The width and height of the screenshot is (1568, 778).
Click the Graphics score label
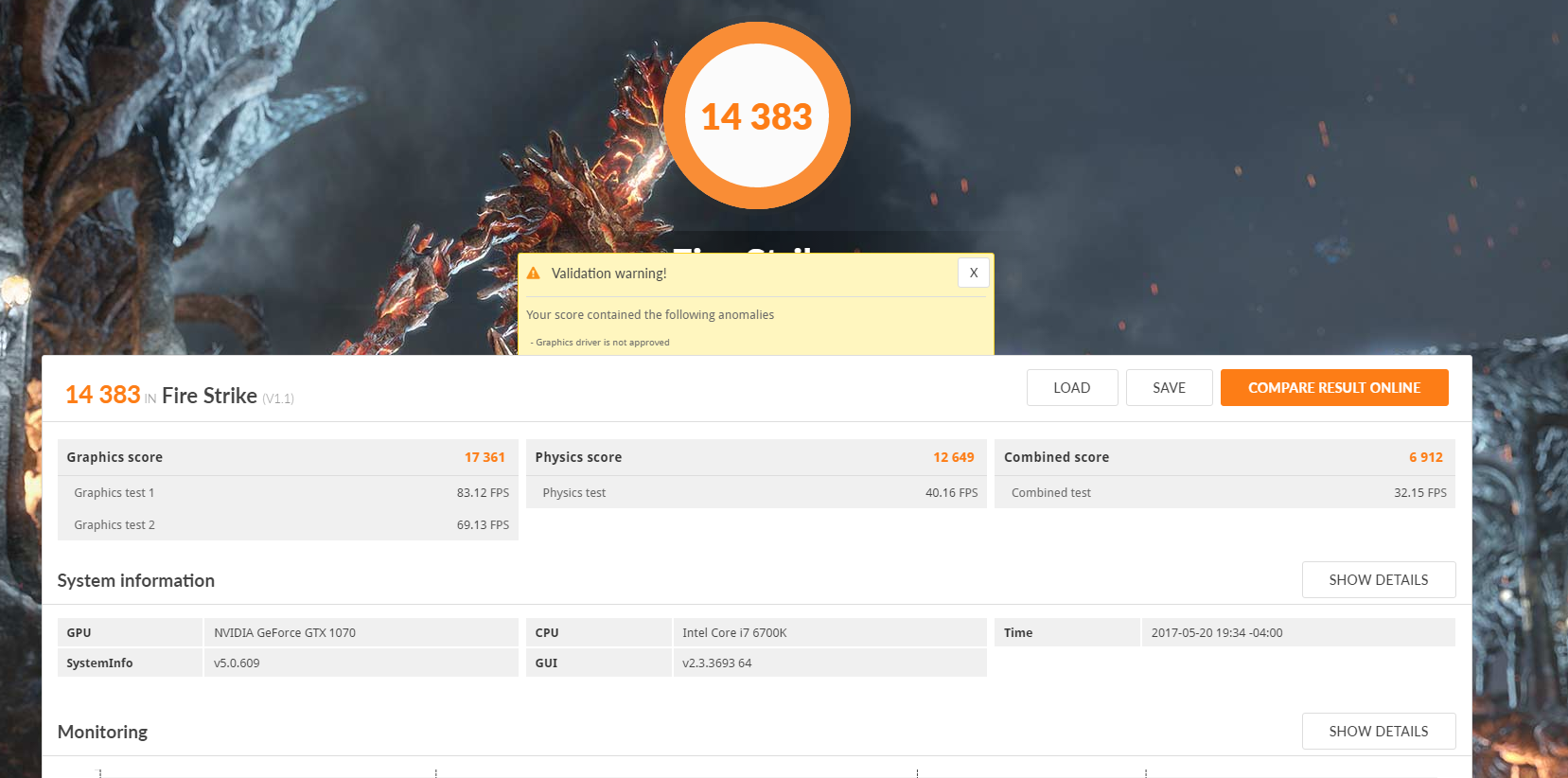(115, 457)
